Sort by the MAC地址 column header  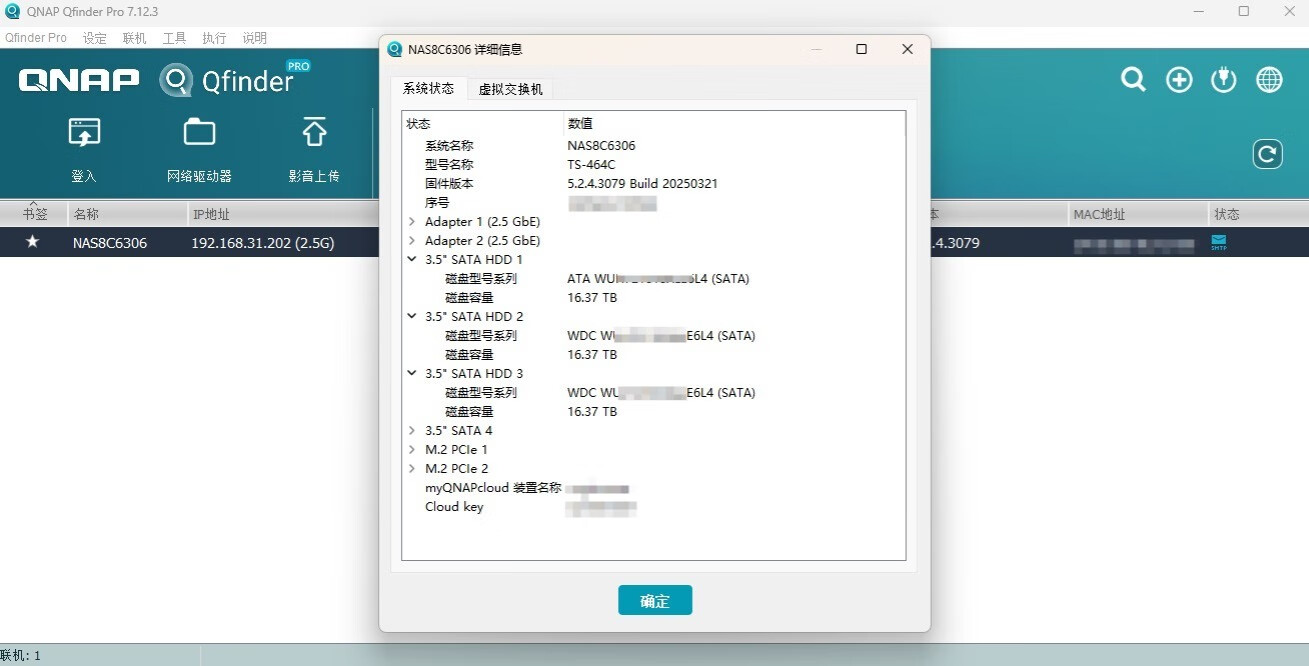(x=1137, y=214)
